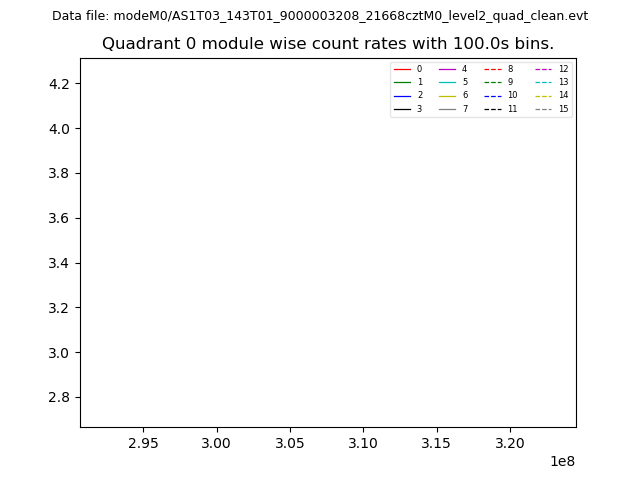Toggle legend label 11
This screenshot has width=640, height=480.
click(512, 109)
